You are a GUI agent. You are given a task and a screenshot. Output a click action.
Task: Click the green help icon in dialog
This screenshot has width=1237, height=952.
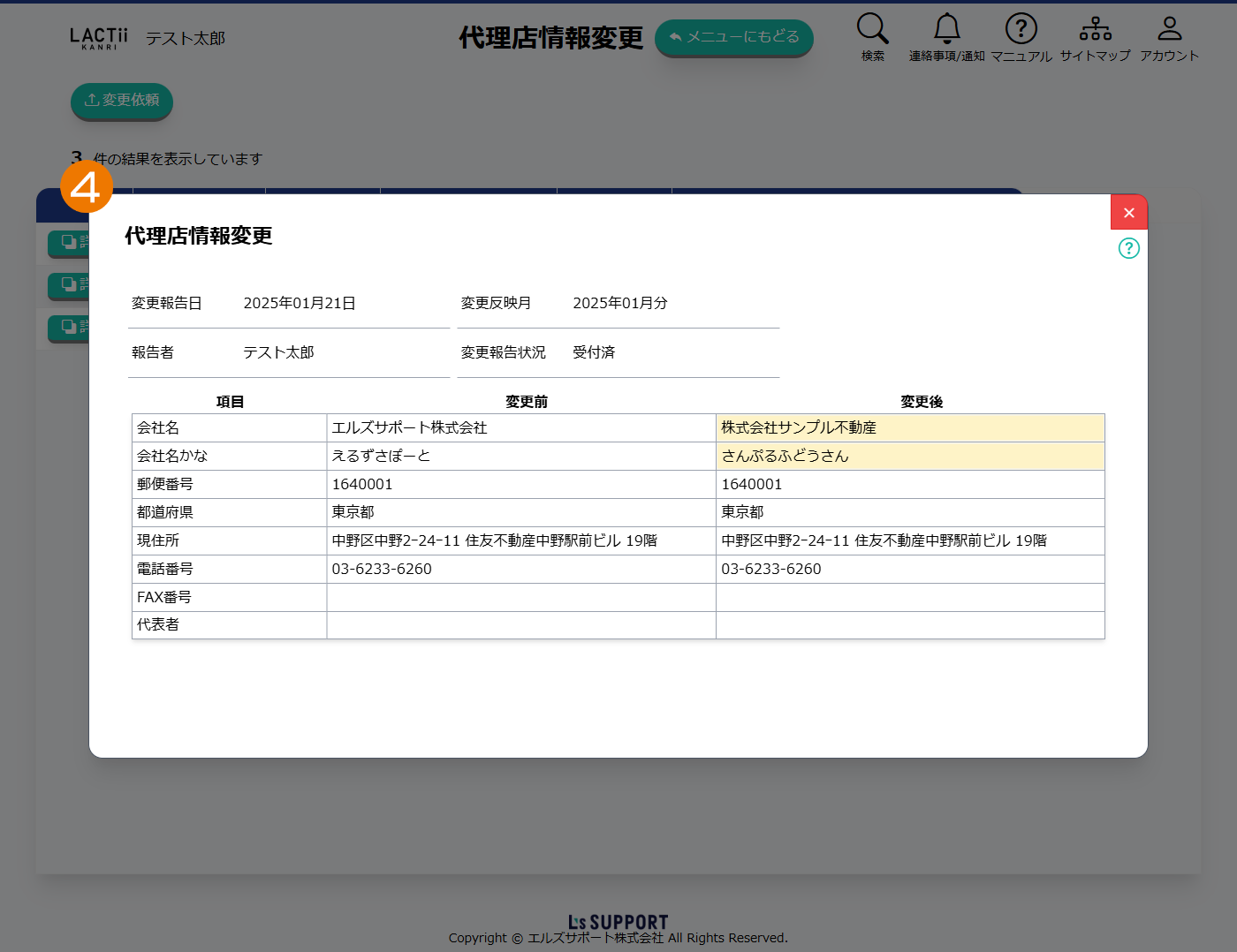pos(1128,248)
